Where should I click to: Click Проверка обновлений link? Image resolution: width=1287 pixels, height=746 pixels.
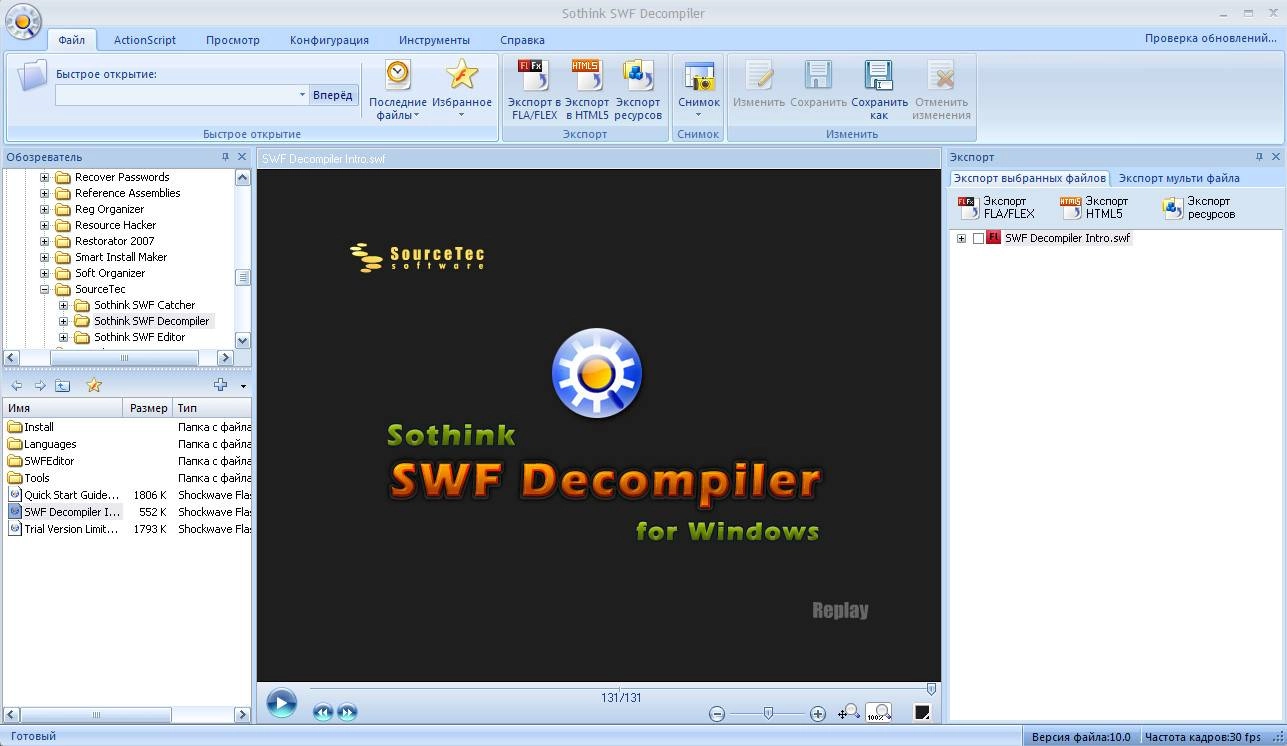tap(1211, 38)
